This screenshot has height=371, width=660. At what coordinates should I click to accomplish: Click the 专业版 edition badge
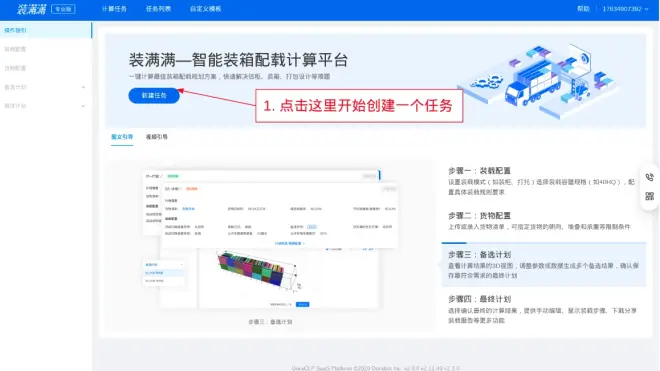[x=63, y=9]
